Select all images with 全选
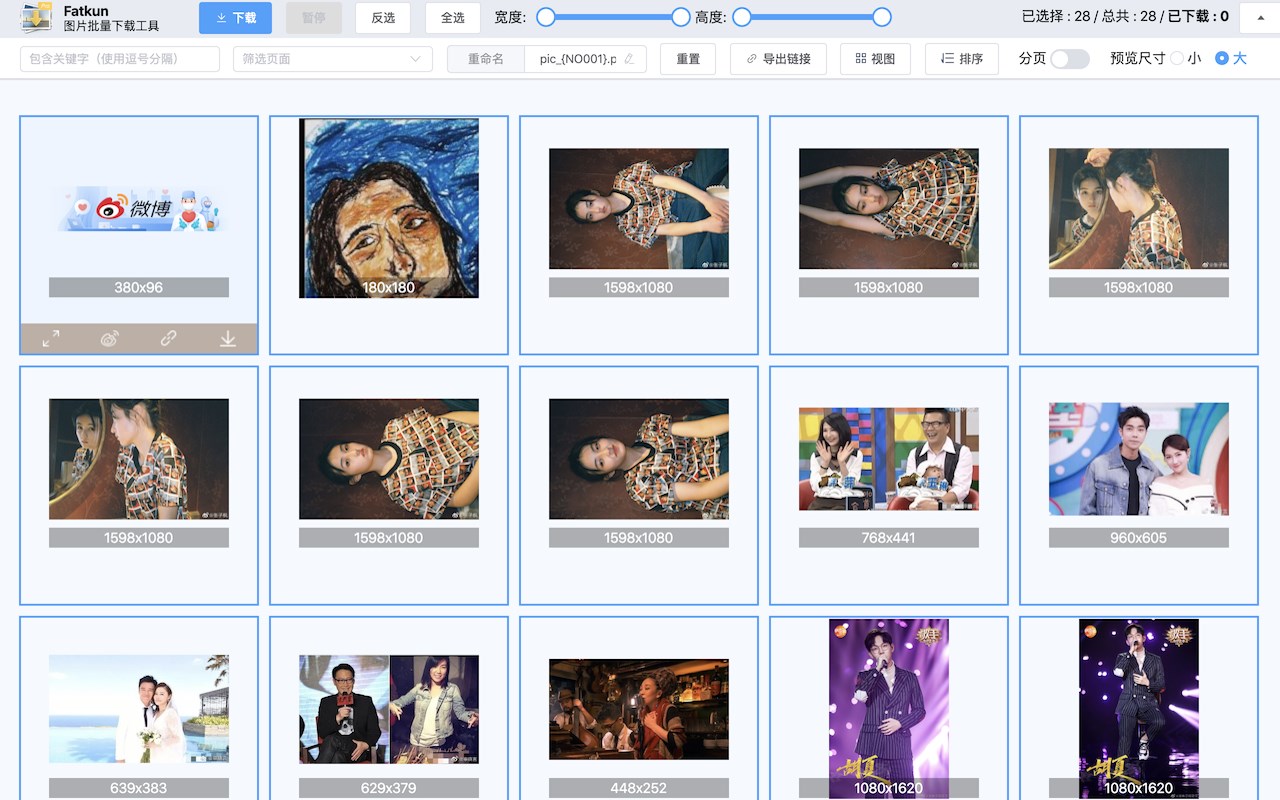Viewport: 1280px width, 800px height. (453, 18)
